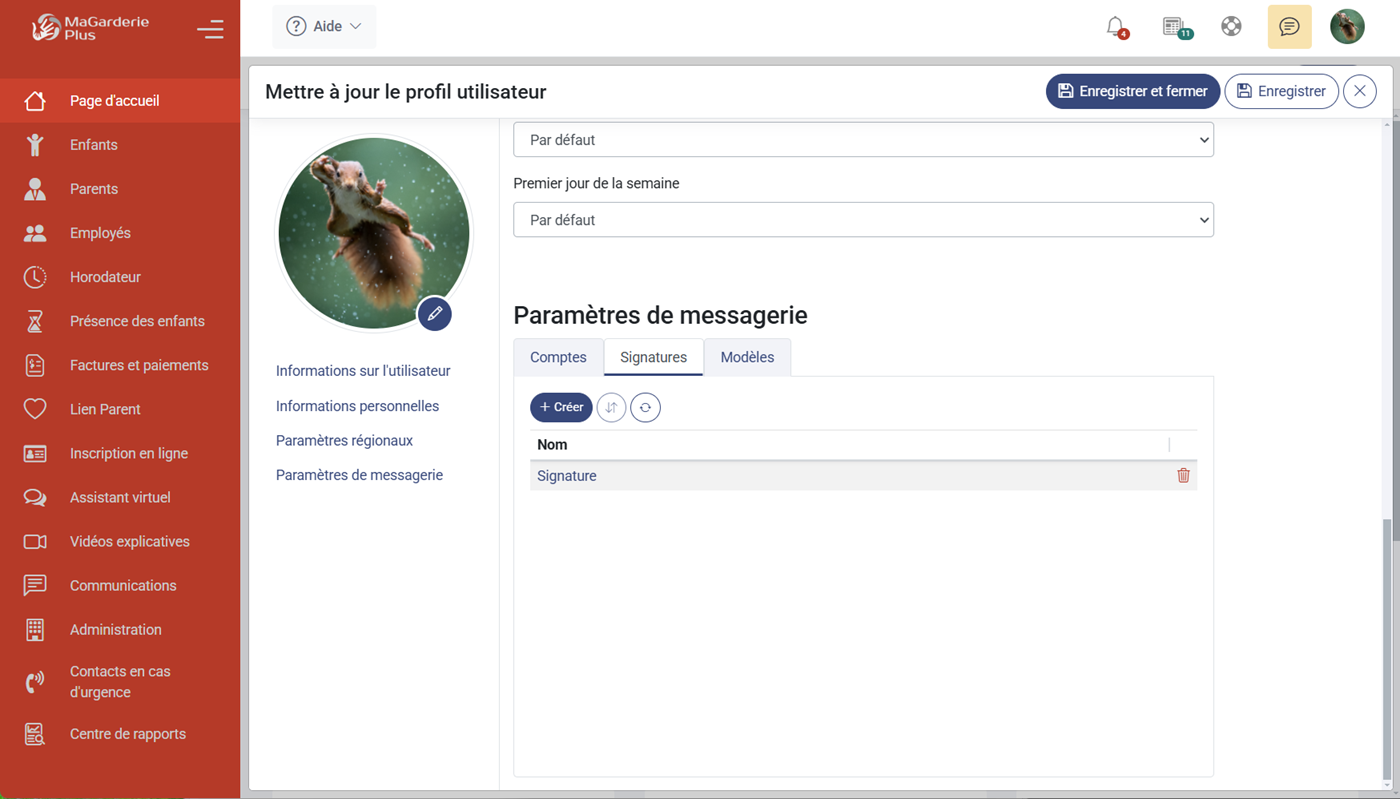This screenshot has width=1400, height=799.
Task: Click Enregistrer et fermer button
Action: [x=1132, y=91]
